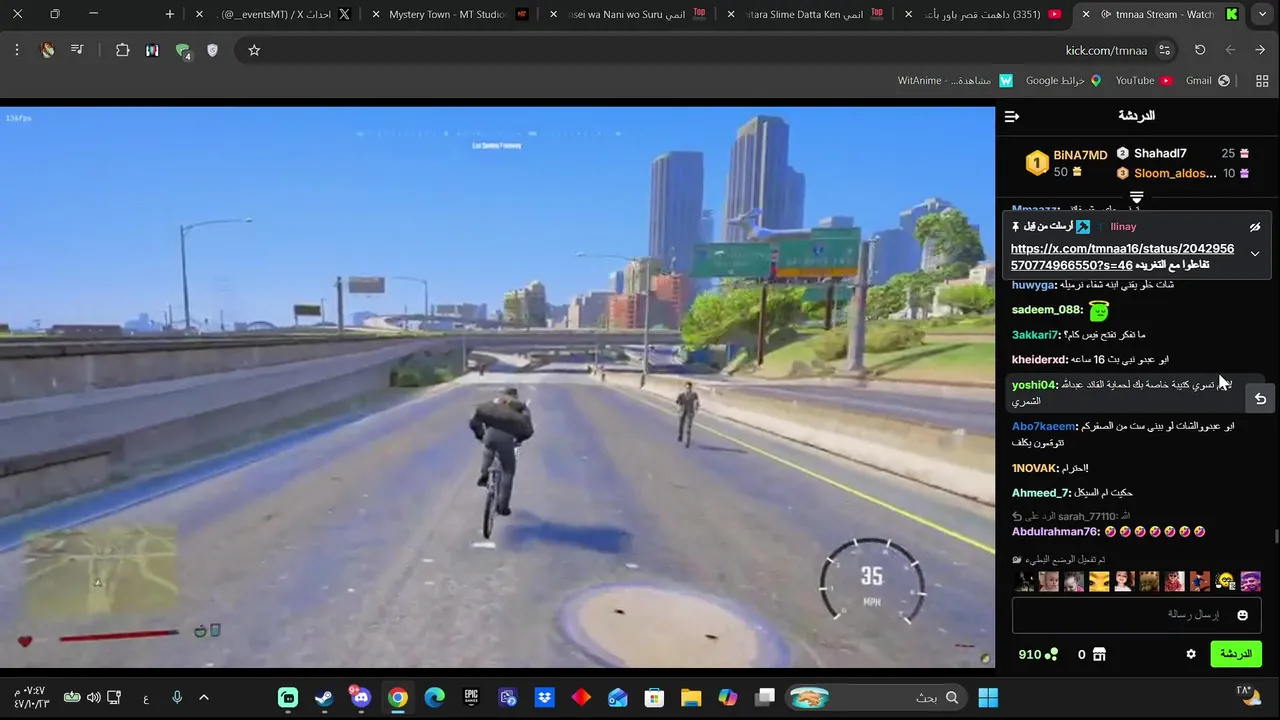The width and height of the screenshot is (1280, 720).
Task: Switch to the YouTube (3351) tab
Action: click(x=982, y=14)
